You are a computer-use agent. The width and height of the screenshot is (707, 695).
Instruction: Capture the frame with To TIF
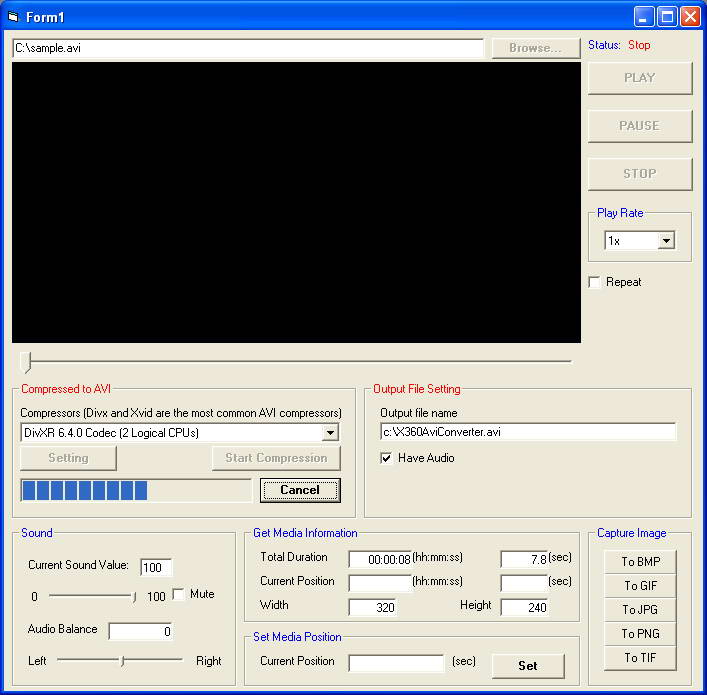640,658
